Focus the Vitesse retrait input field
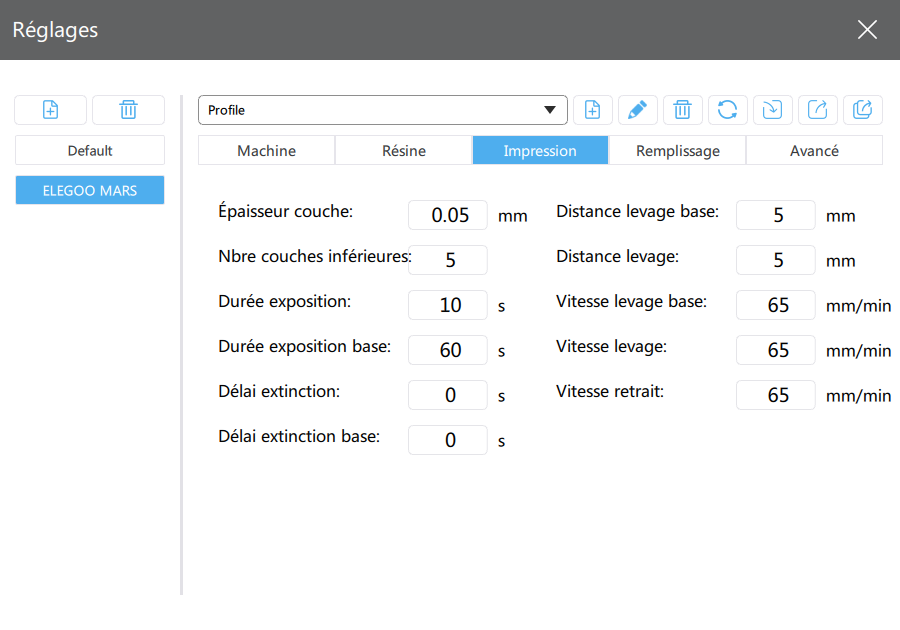The width and height of the screenshot is (900, 630). point(776,395)
